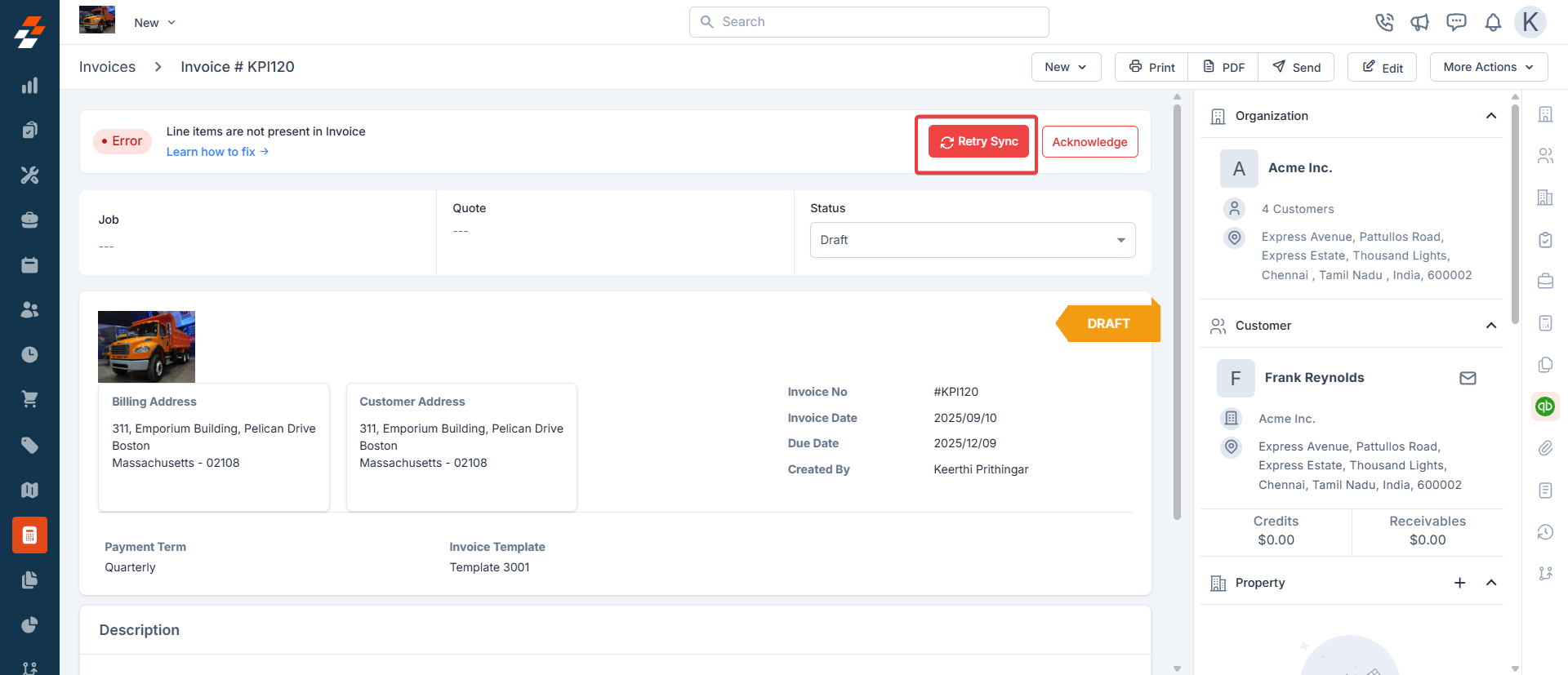This screenshot has width=1568, height=675.
Task: Open the attachments paperclip icon
Action: [1544, 448]
